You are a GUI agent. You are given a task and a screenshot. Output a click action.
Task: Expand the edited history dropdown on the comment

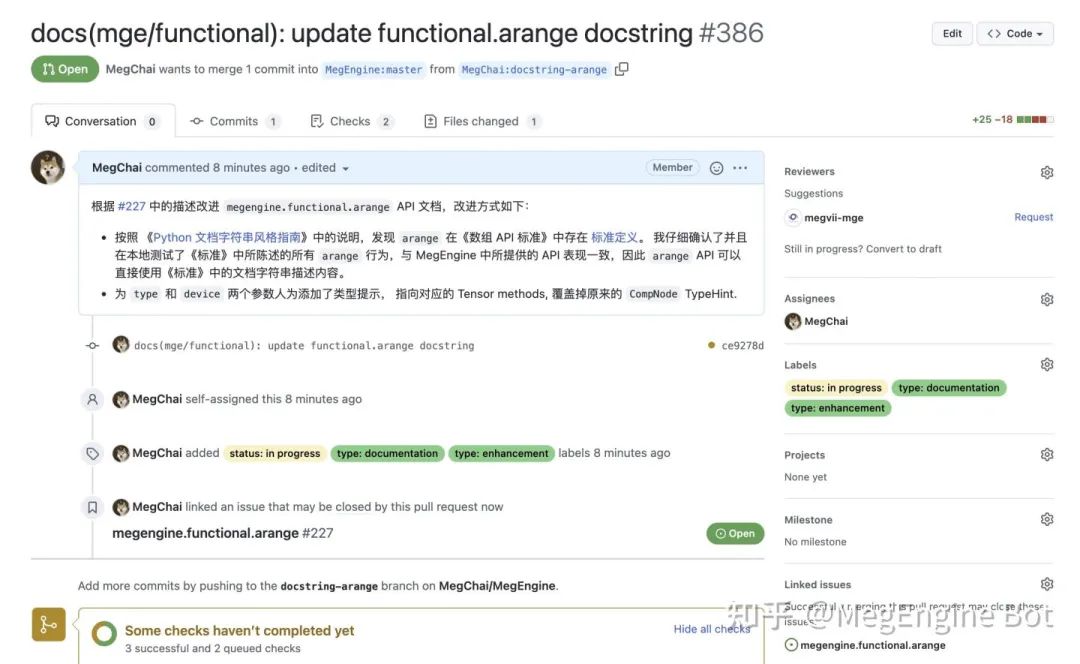tap(325, 168)
